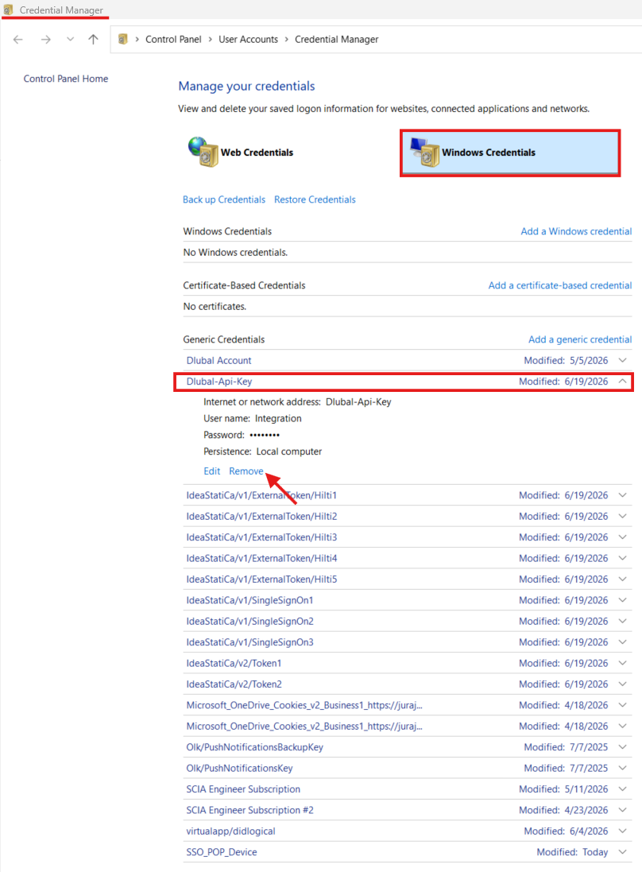Click Edit for Dlubal-Api-Key
This screenshot has width=642, height=872.
tap(212, 471)
